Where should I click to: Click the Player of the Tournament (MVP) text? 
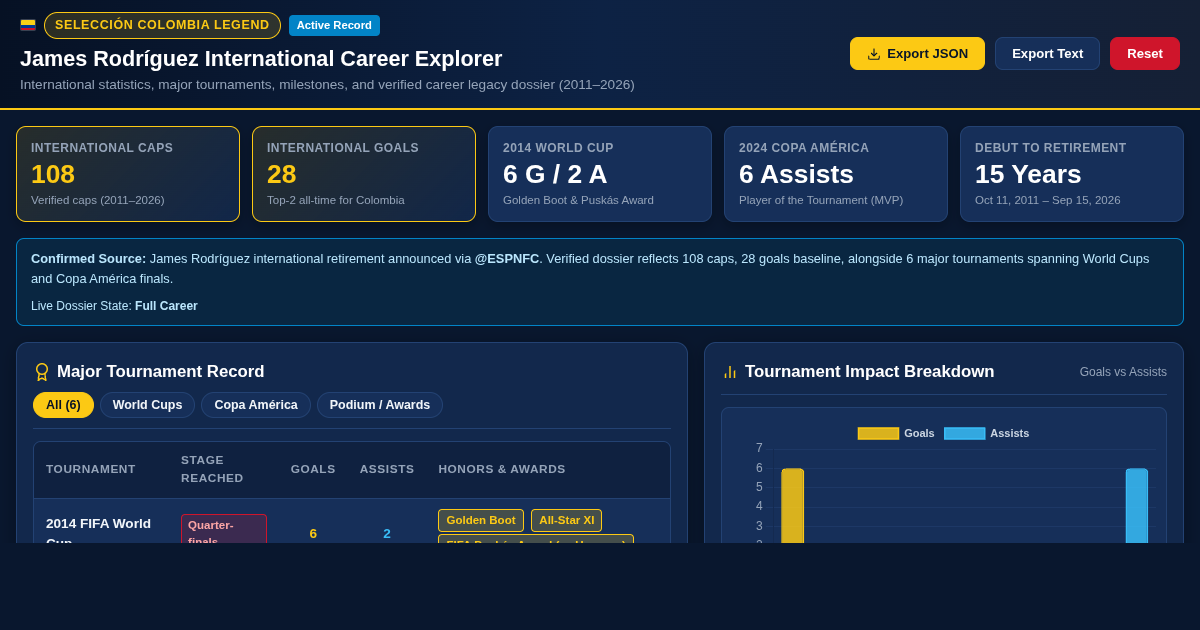point(821,200)
